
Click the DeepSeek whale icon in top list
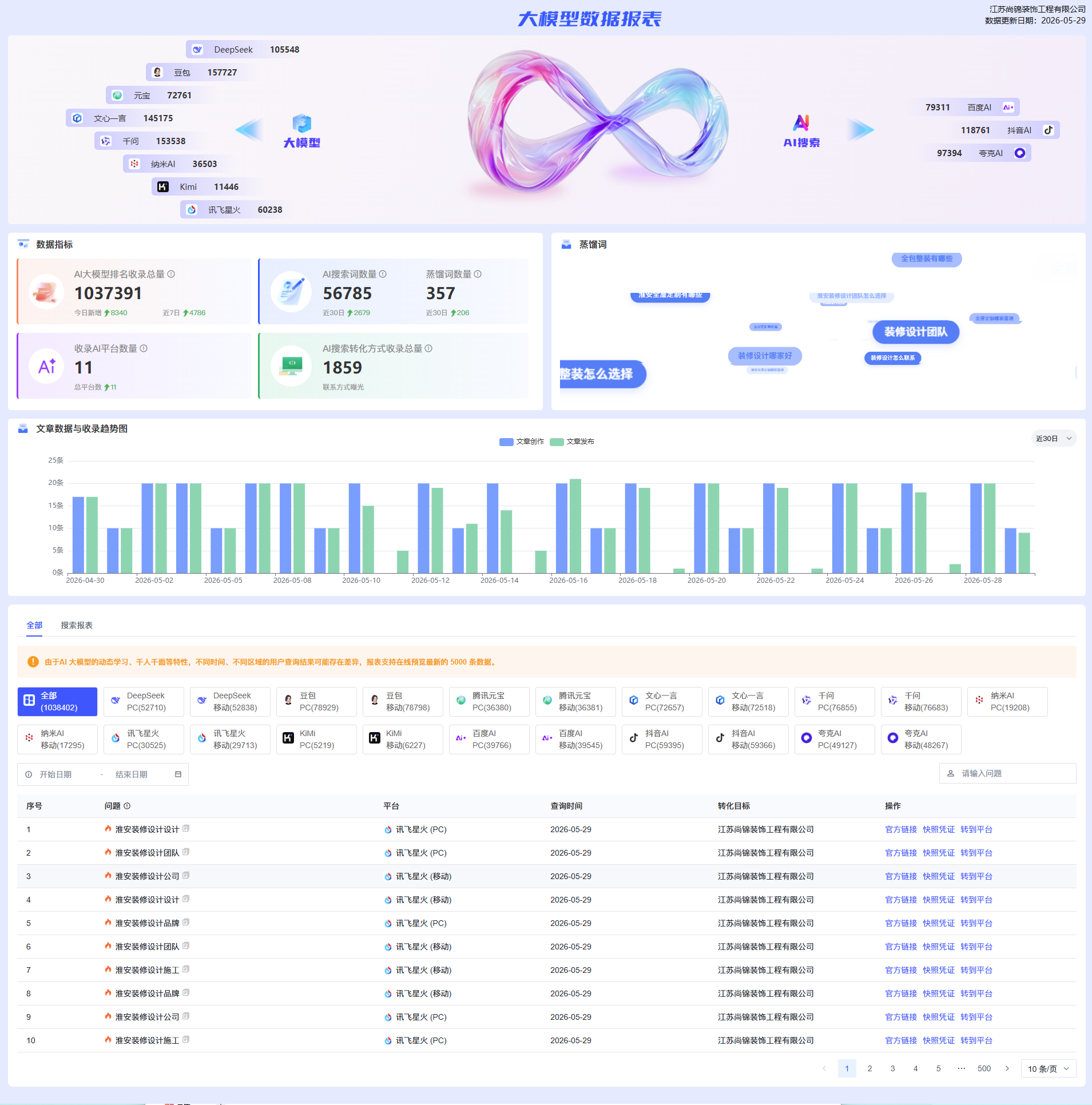tap(197, 50)
